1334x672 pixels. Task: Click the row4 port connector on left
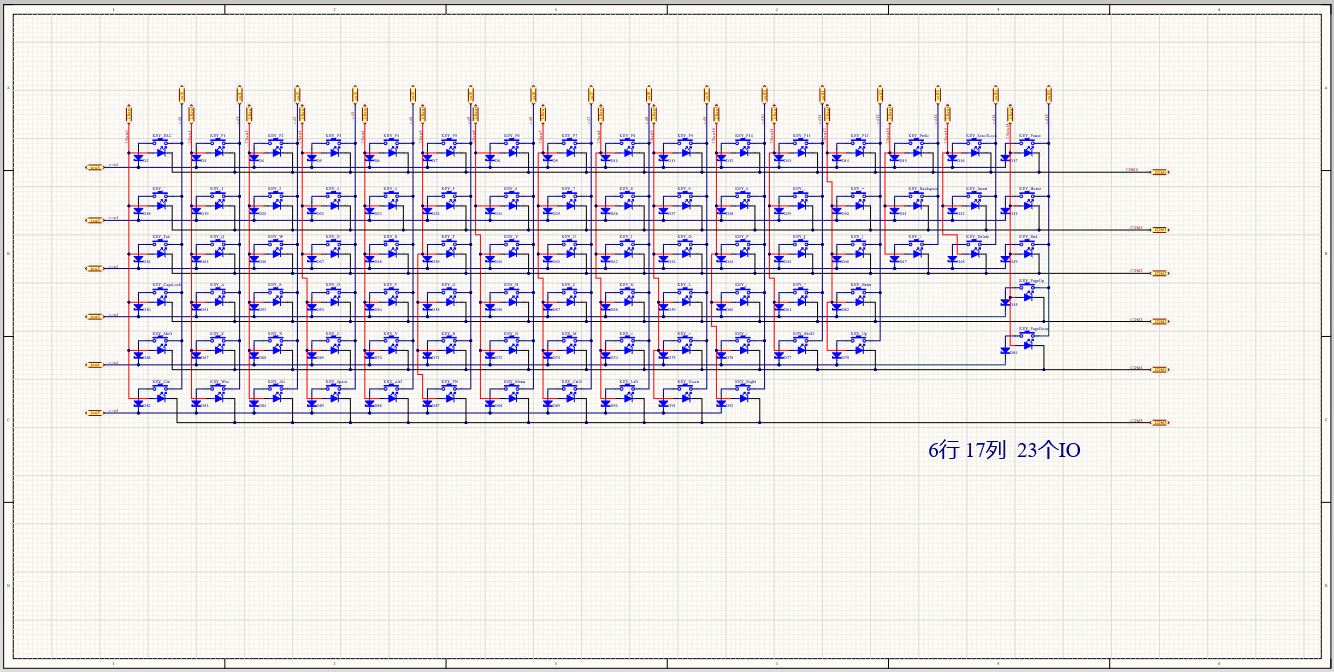click(95, 365)
